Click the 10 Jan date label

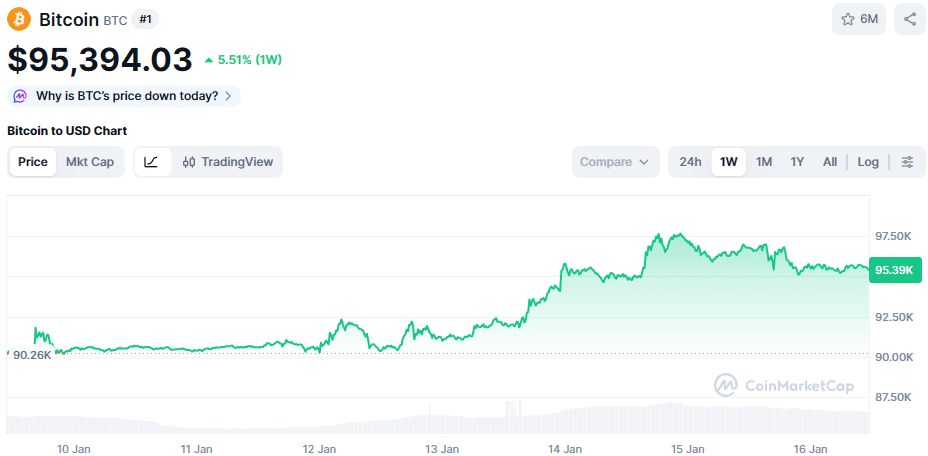tap(74, 448)
